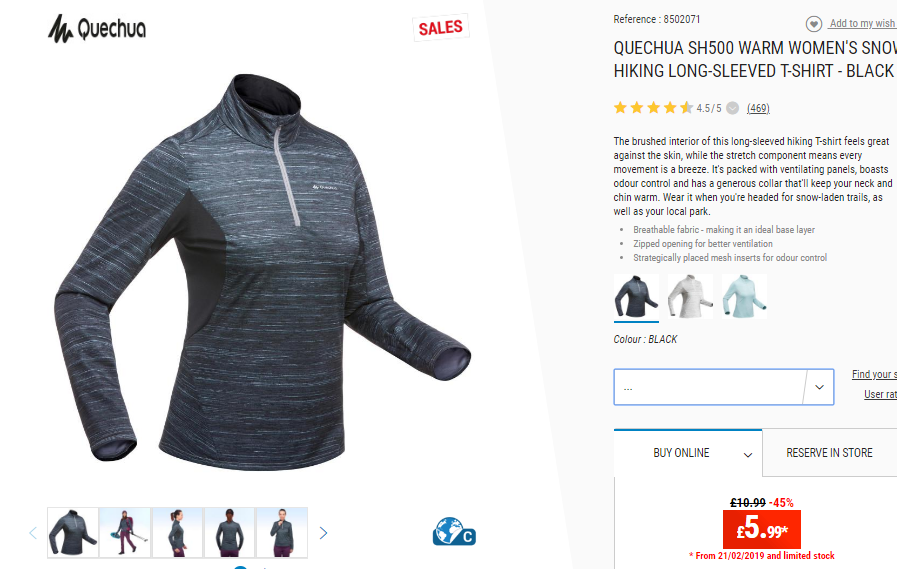Expand the BUY ONLINE chevron

748,455
